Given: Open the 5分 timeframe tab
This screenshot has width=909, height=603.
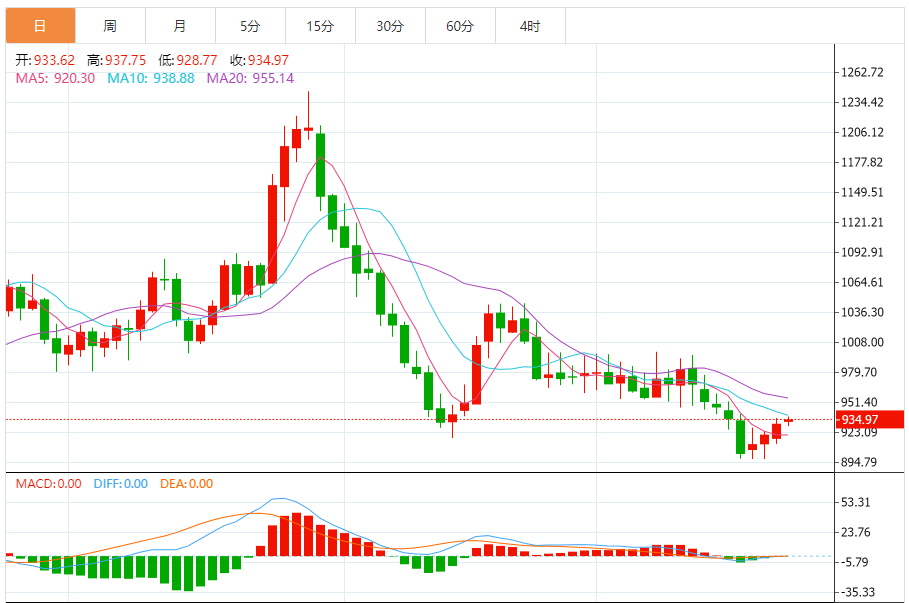Looking at the screenshot, I should coord(250,26).
